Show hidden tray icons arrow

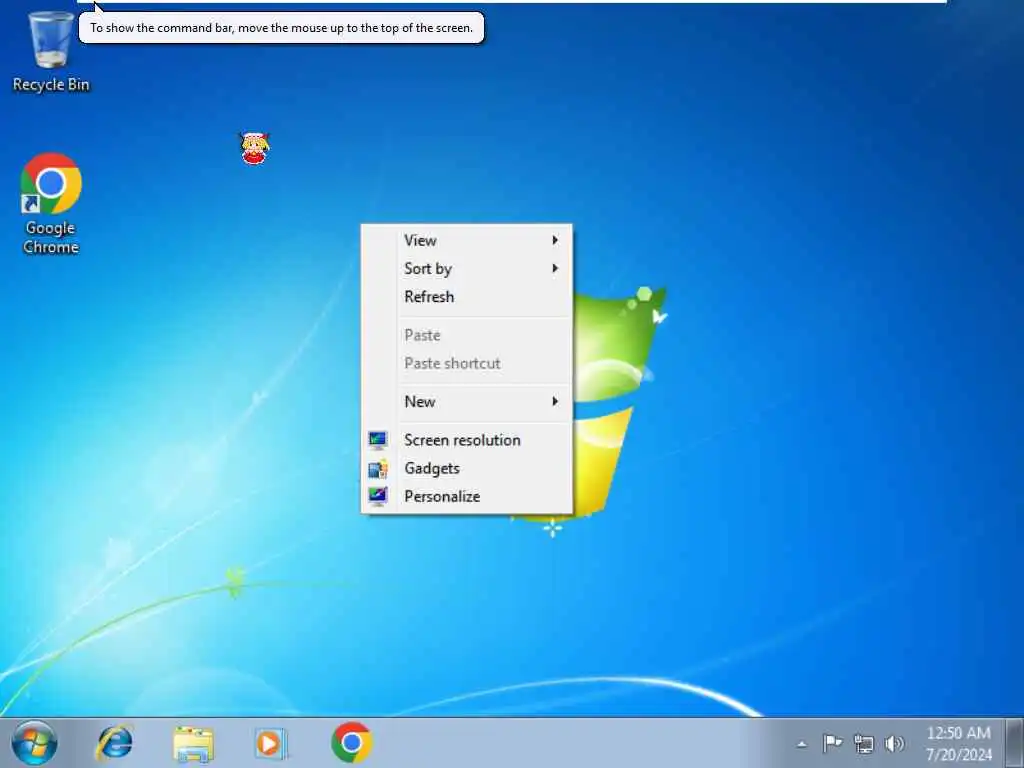coord(801,744)
